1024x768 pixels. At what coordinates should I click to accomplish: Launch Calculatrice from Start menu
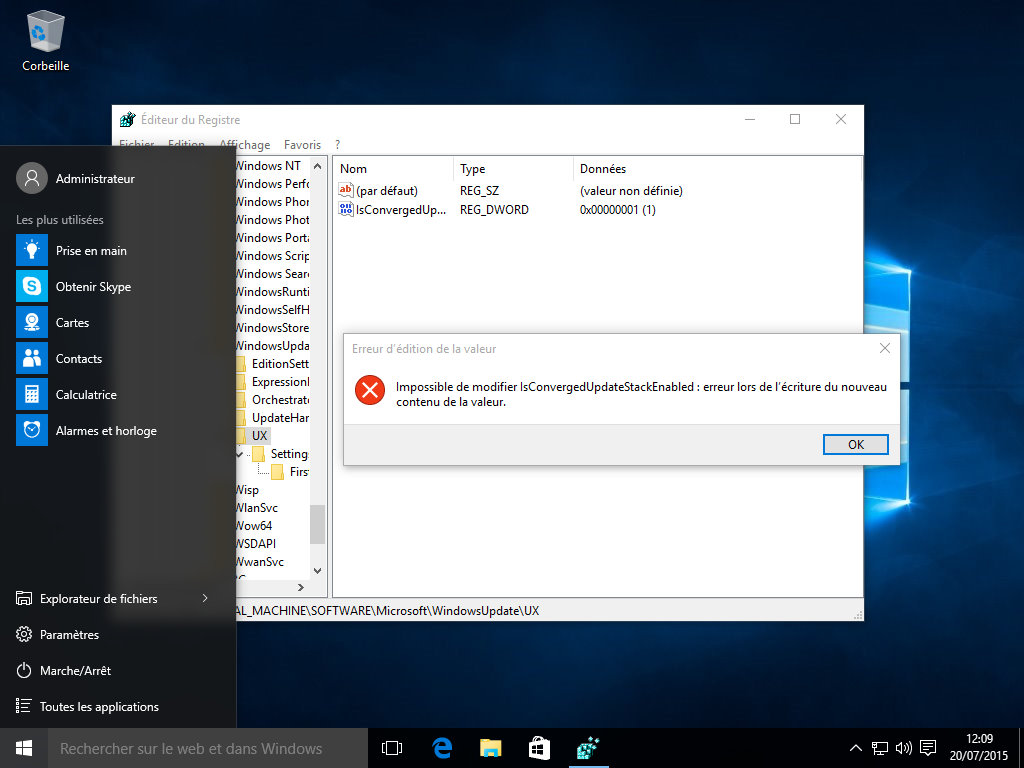(86, 395)
